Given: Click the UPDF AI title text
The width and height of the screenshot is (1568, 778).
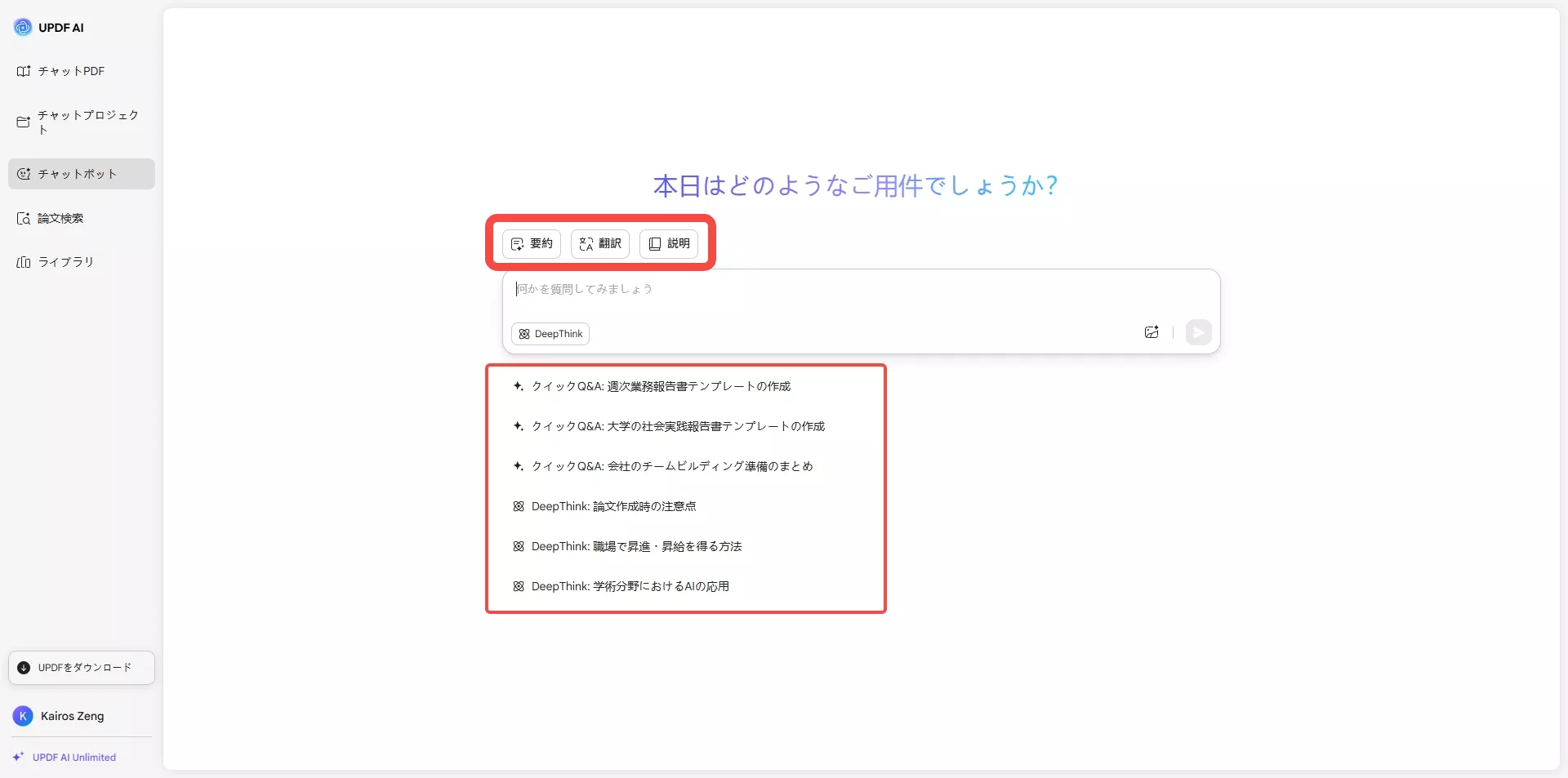Looking at the screenshot, I should 61,28.
